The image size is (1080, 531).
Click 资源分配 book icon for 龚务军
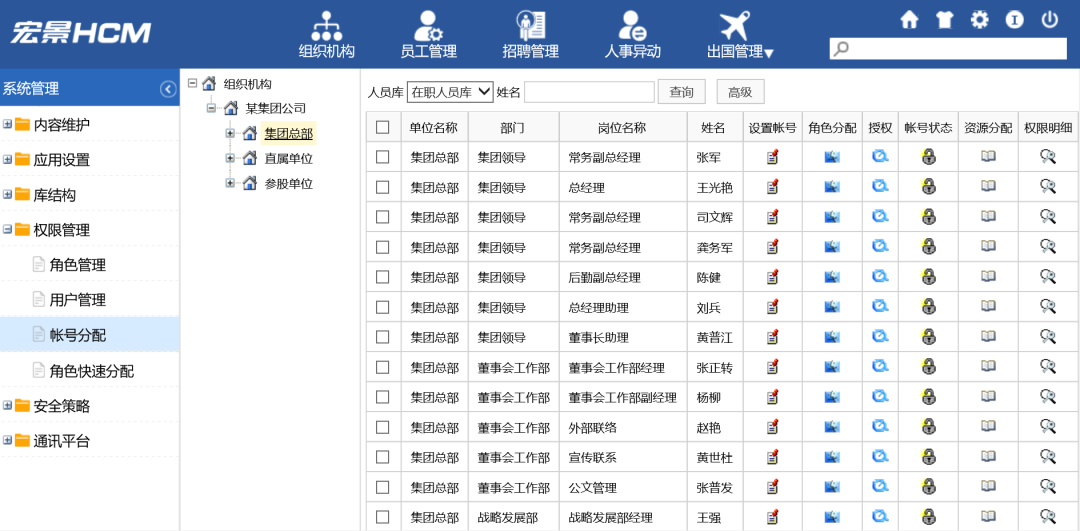coord(988,247)
